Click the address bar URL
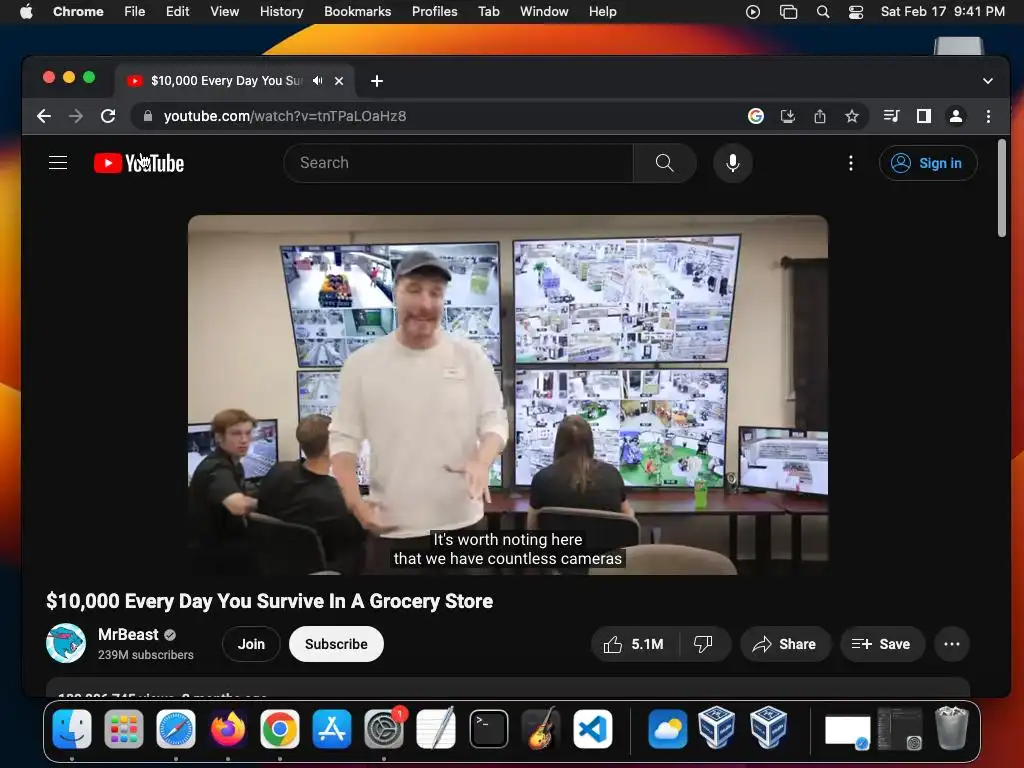This screenshot has height=768, width=1024. tap(285, 116)
